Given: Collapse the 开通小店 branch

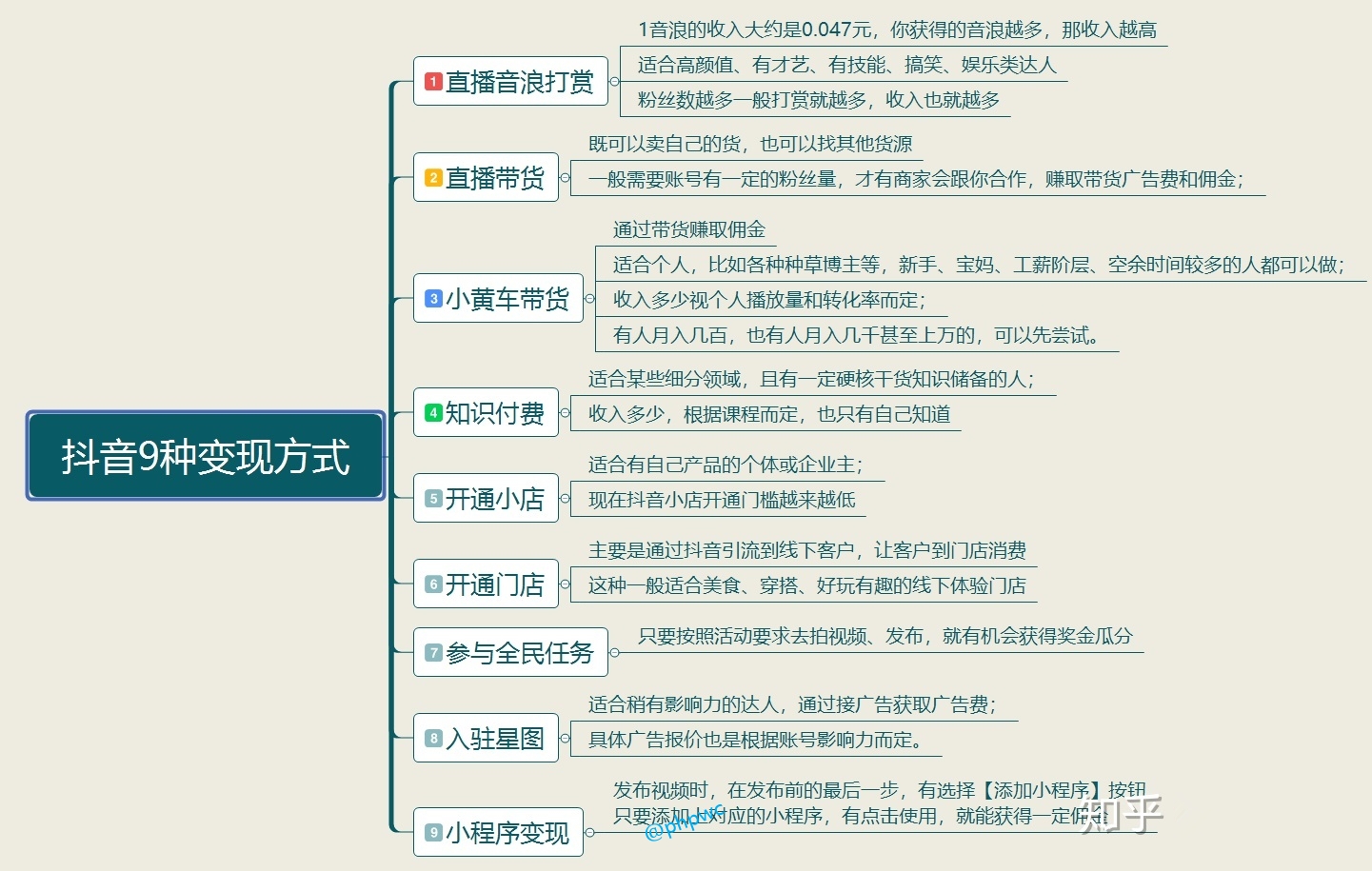Looking at the screenshot, I should (x=565, y=499).
